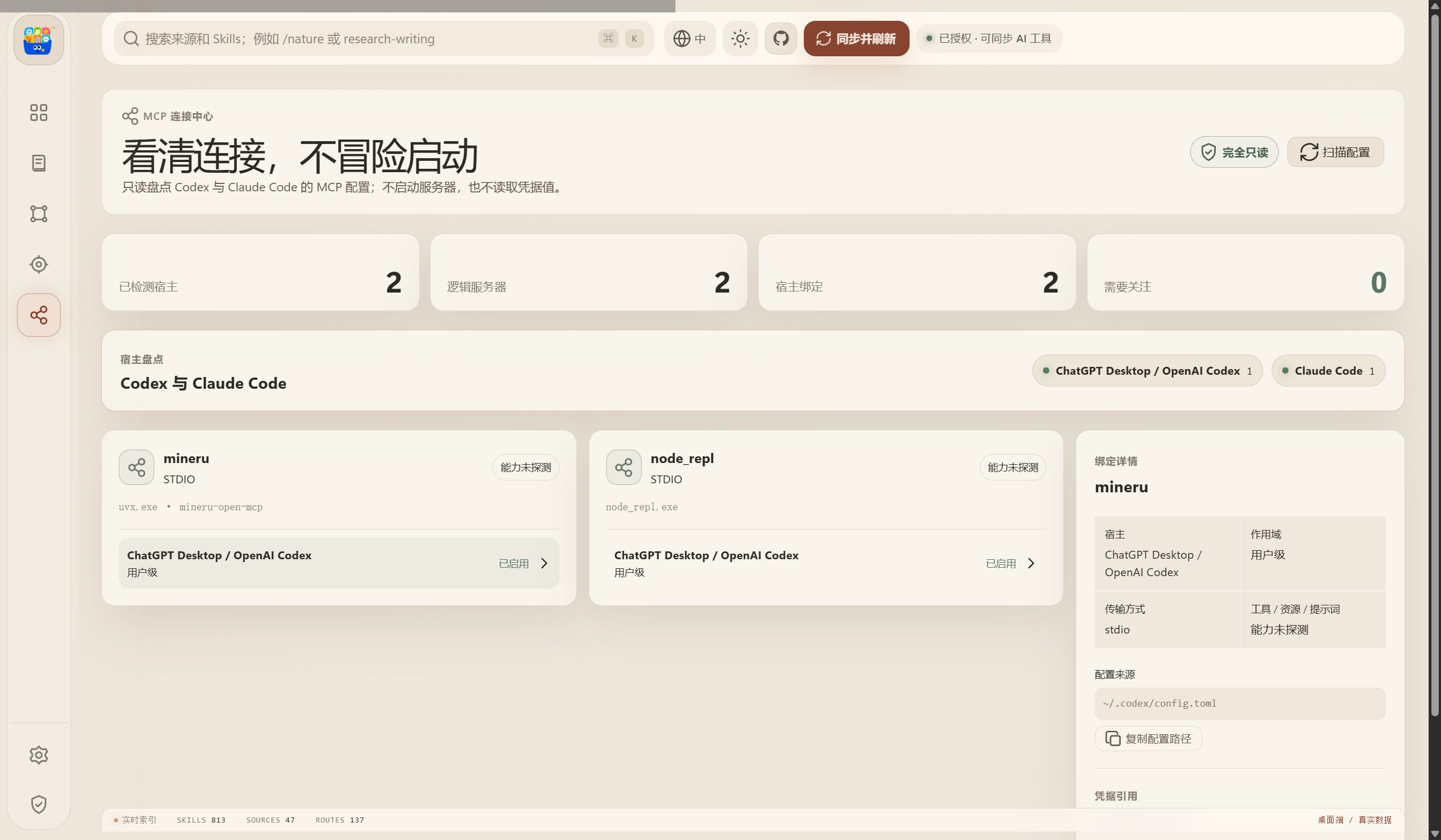
Task: Click the node_repl card title
Action: pos(682,459)
